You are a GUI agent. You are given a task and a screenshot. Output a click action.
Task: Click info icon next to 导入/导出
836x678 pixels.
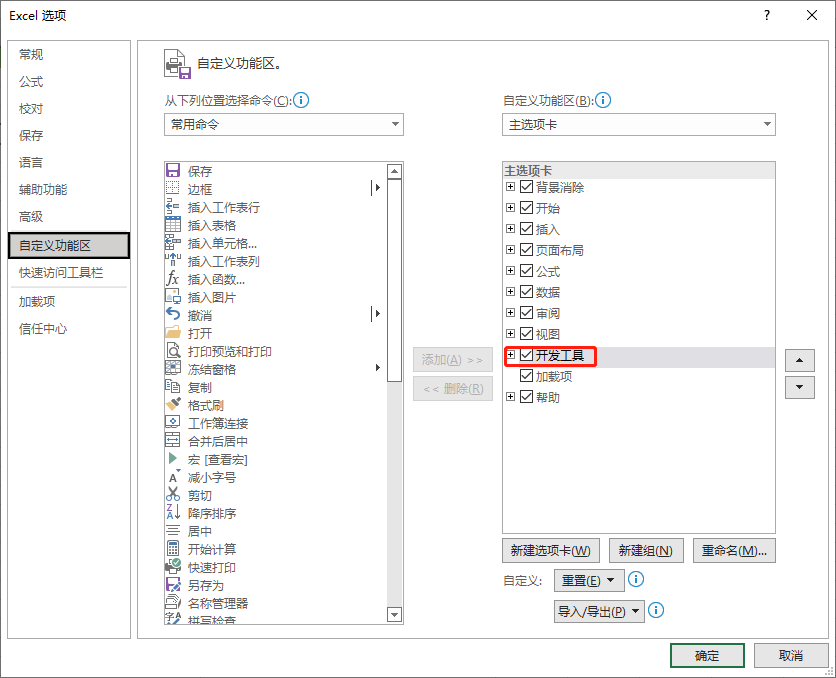[x=656, y=610]
